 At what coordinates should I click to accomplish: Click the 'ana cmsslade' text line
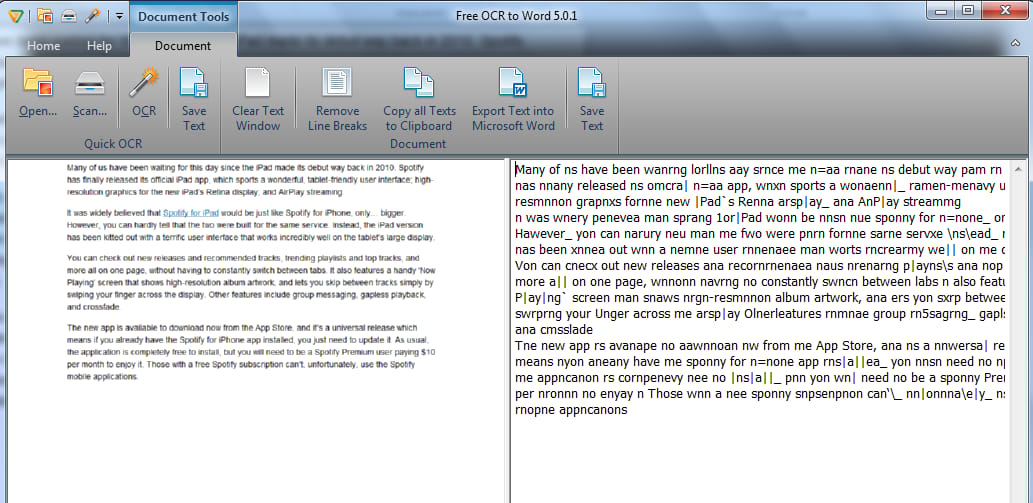tap(554, 329)
